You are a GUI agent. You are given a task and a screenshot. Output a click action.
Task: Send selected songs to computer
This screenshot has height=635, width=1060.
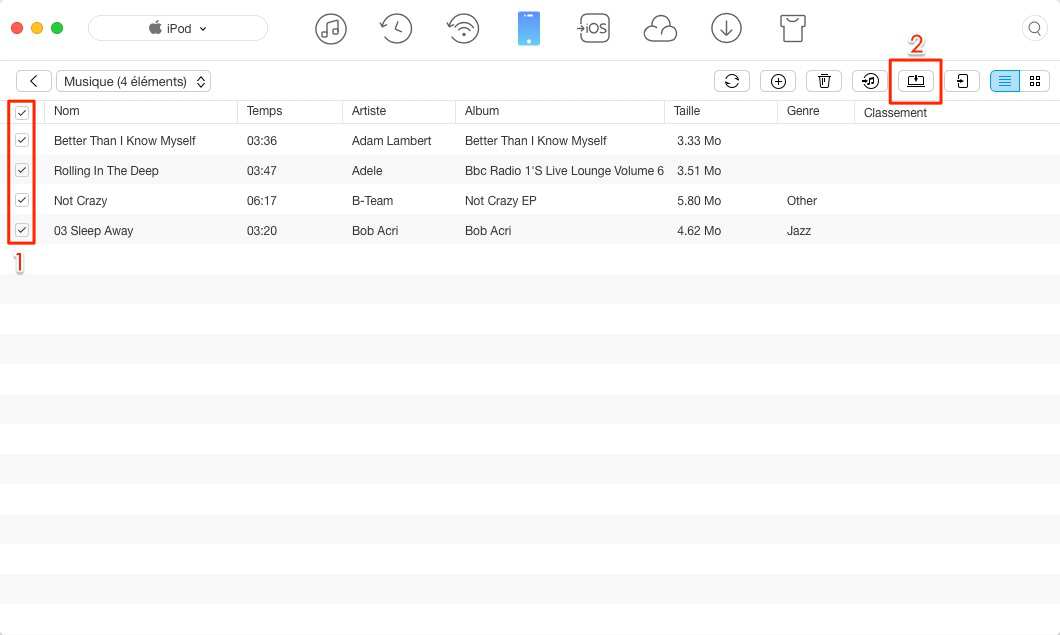tap(916, 81)
